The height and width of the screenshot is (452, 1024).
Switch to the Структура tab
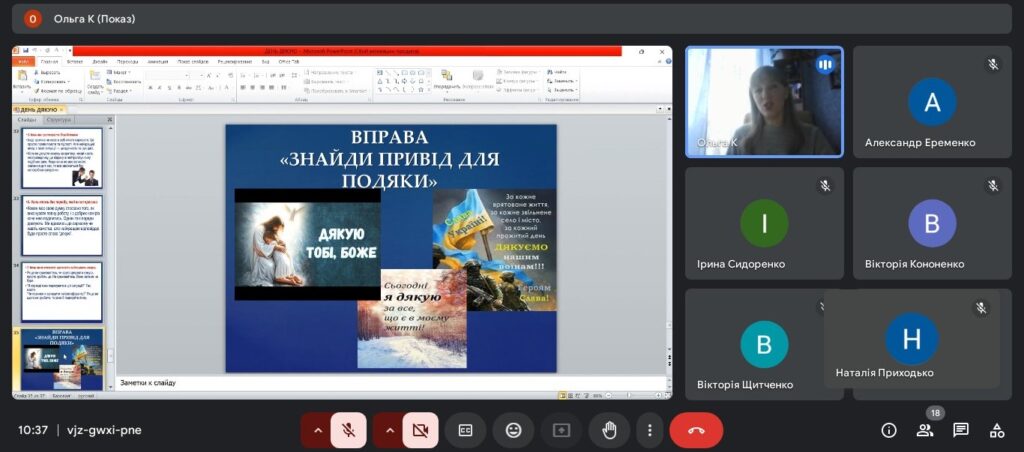tap(60, 120)
